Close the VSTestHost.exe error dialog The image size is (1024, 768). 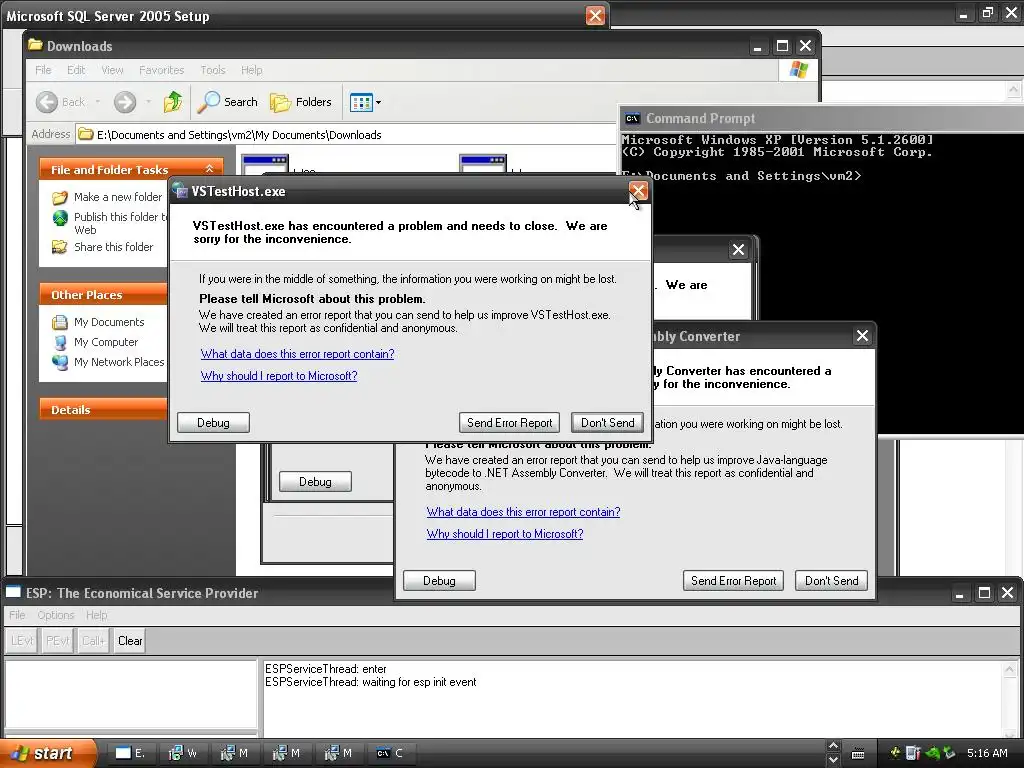pos(638,191)
